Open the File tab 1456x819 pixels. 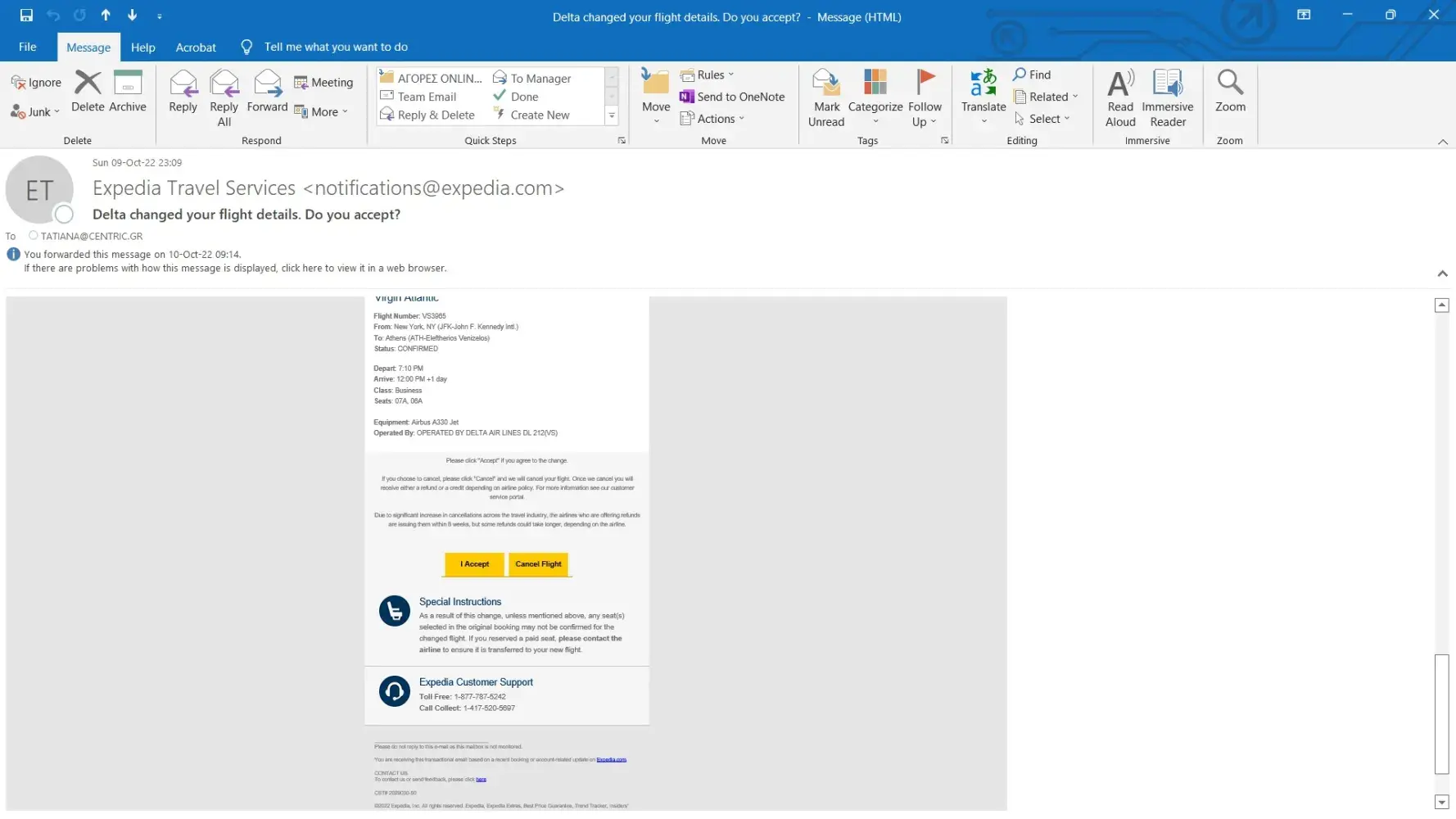pyautogui.click(x=28, y=47)
